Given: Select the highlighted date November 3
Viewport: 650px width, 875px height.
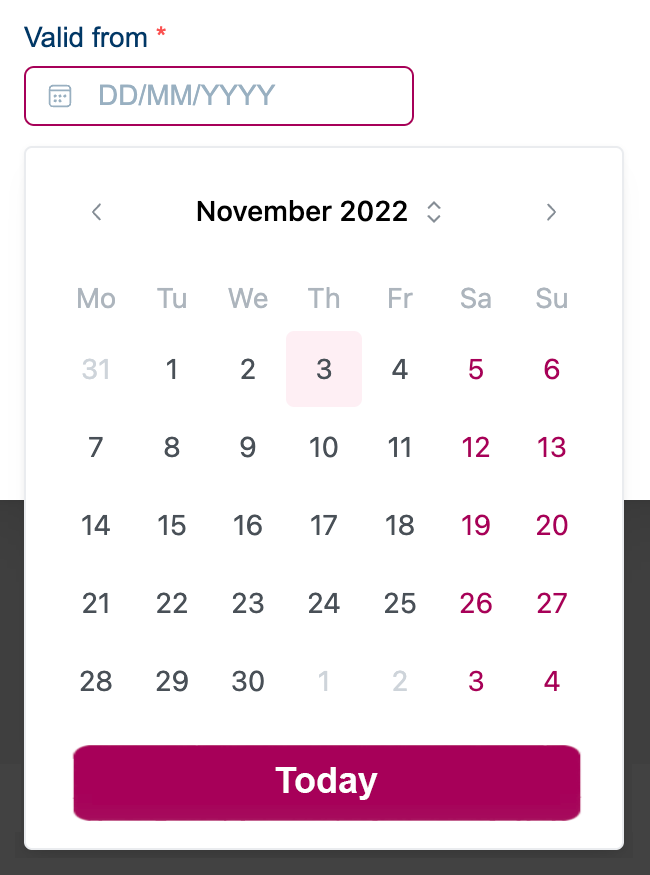Looking at the screenshot, I should [324, 369].
